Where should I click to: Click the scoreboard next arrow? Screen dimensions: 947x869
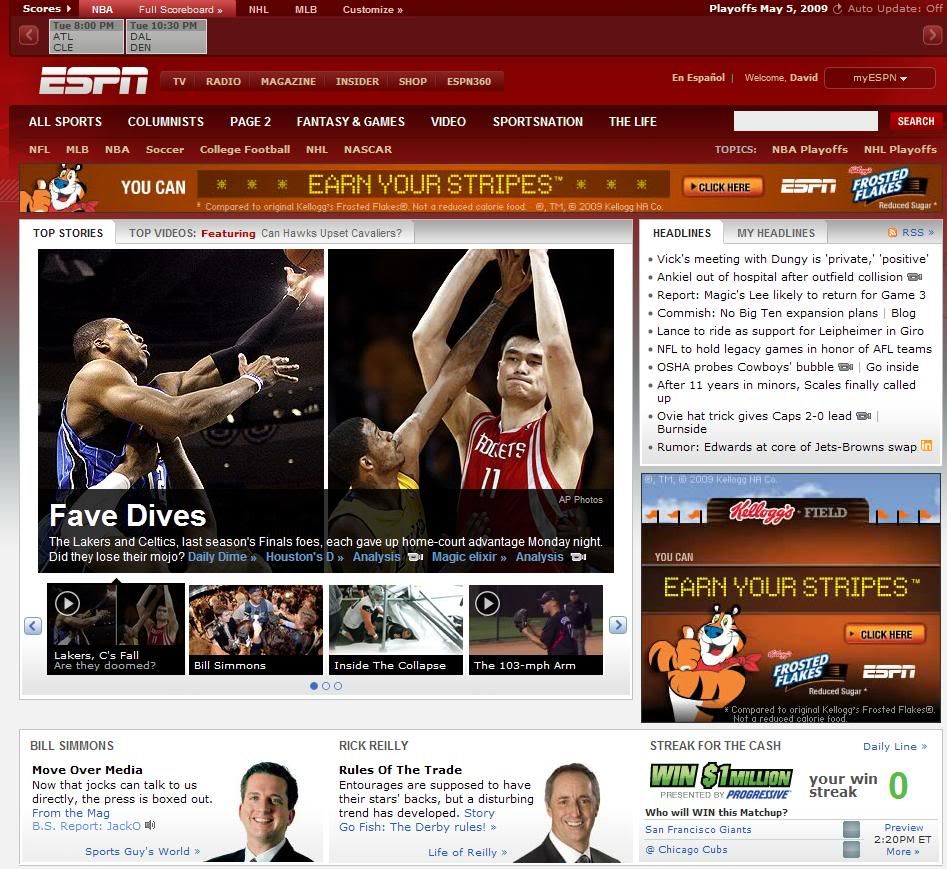click(932, 35)
